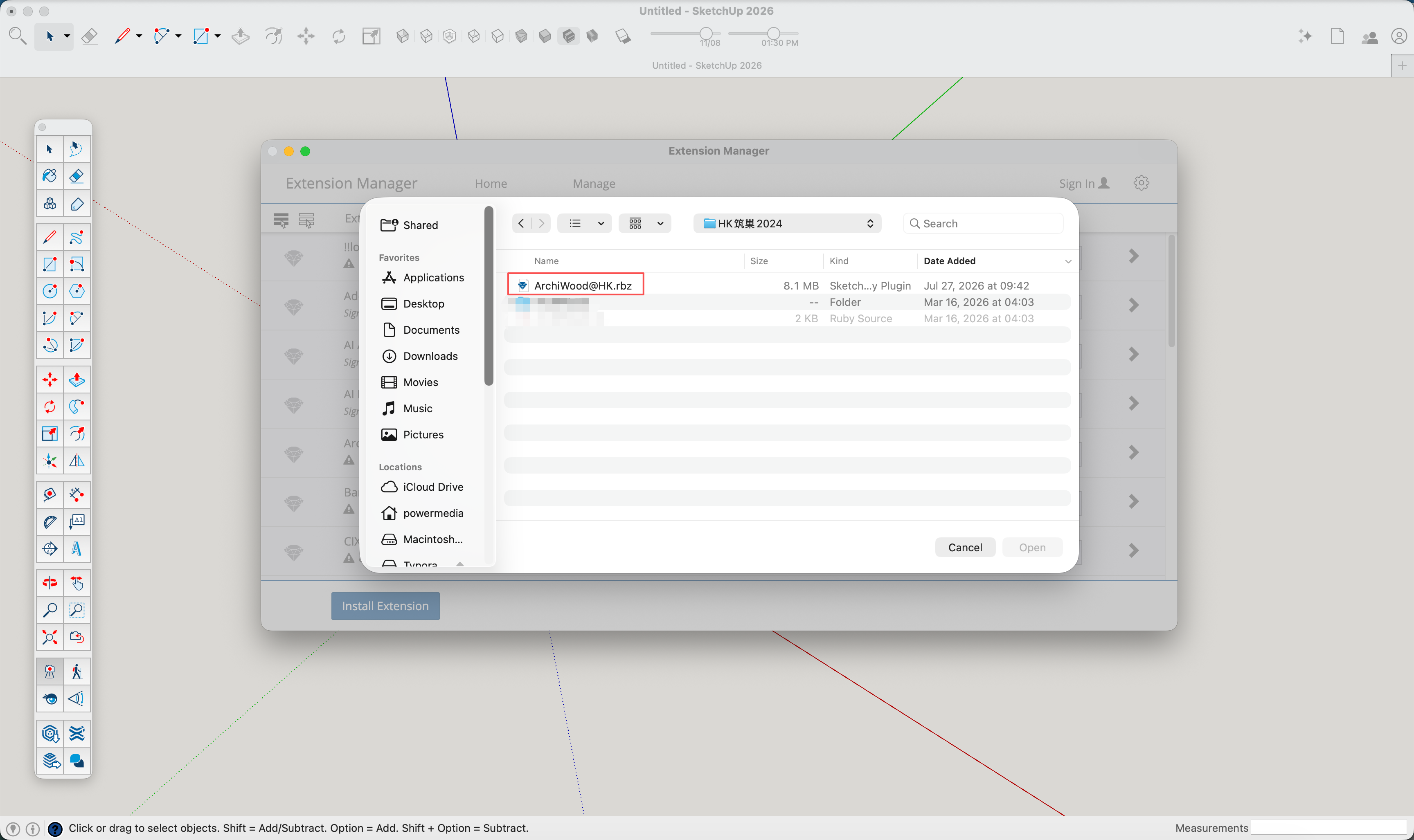Expand the HK 筑巢 2024 folder path popup
The image size is (1414, 840).
(788, 224)
